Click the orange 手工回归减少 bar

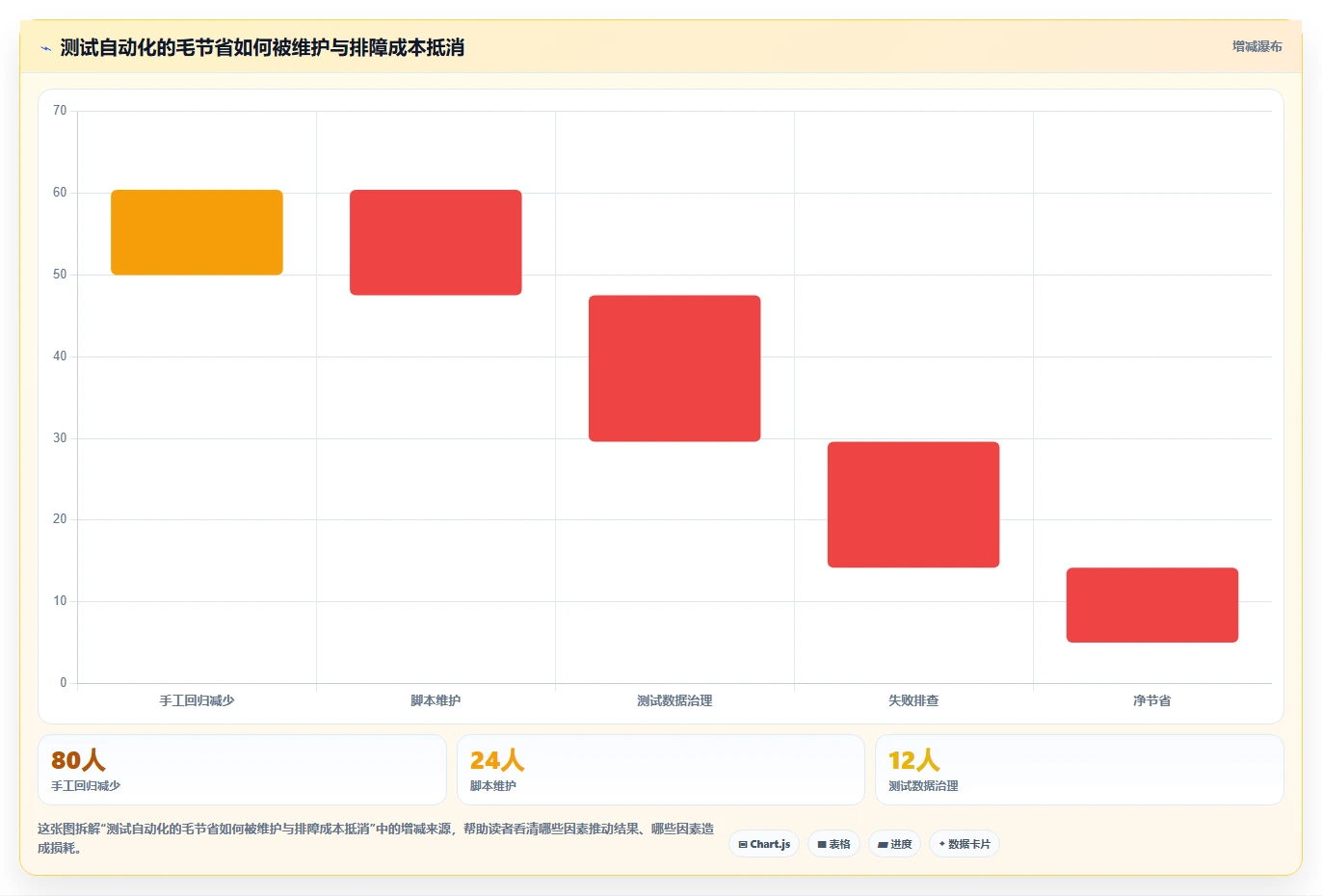click(x=197, y=232)
